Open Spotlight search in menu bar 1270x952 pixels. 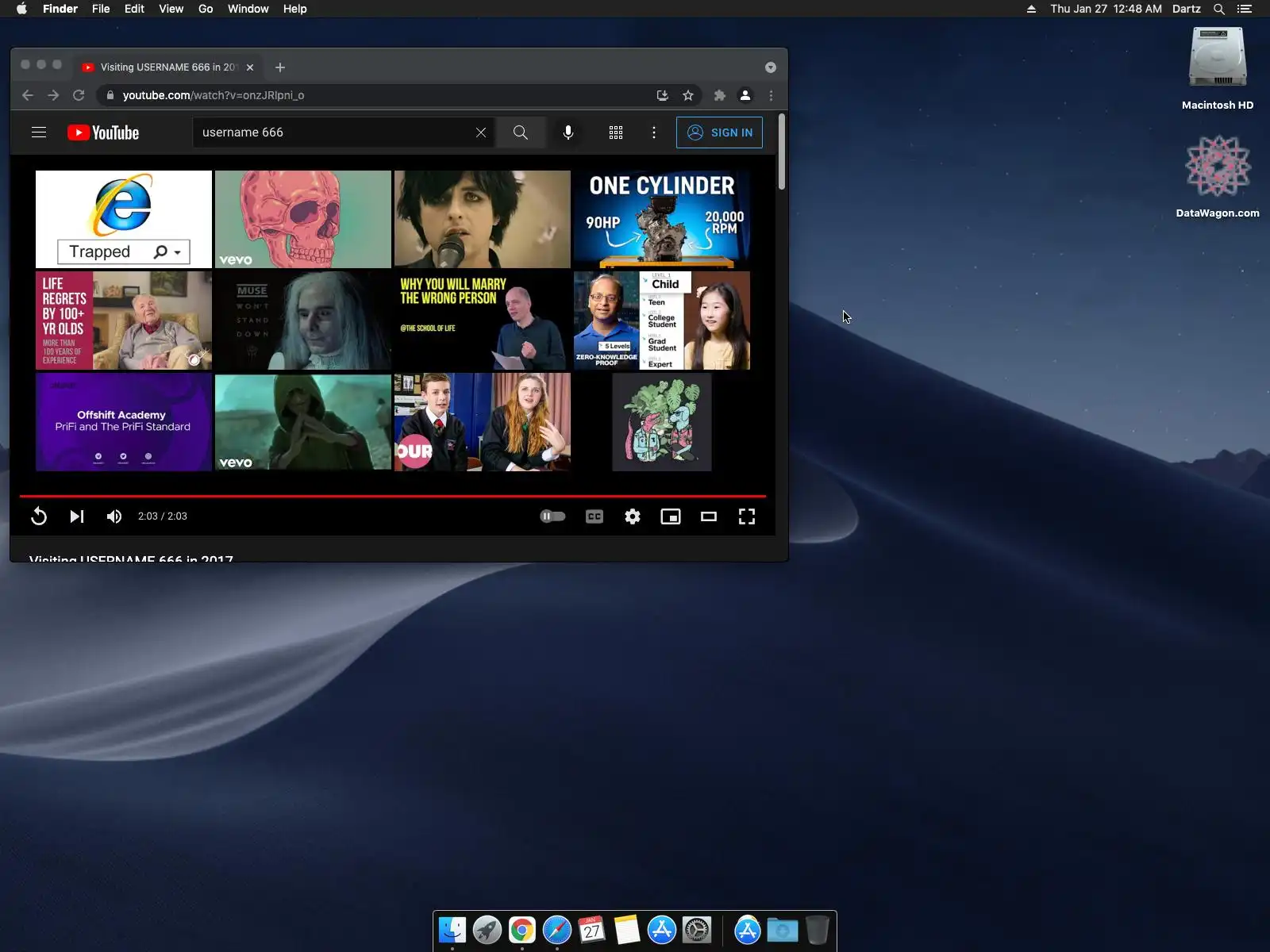1219,9
